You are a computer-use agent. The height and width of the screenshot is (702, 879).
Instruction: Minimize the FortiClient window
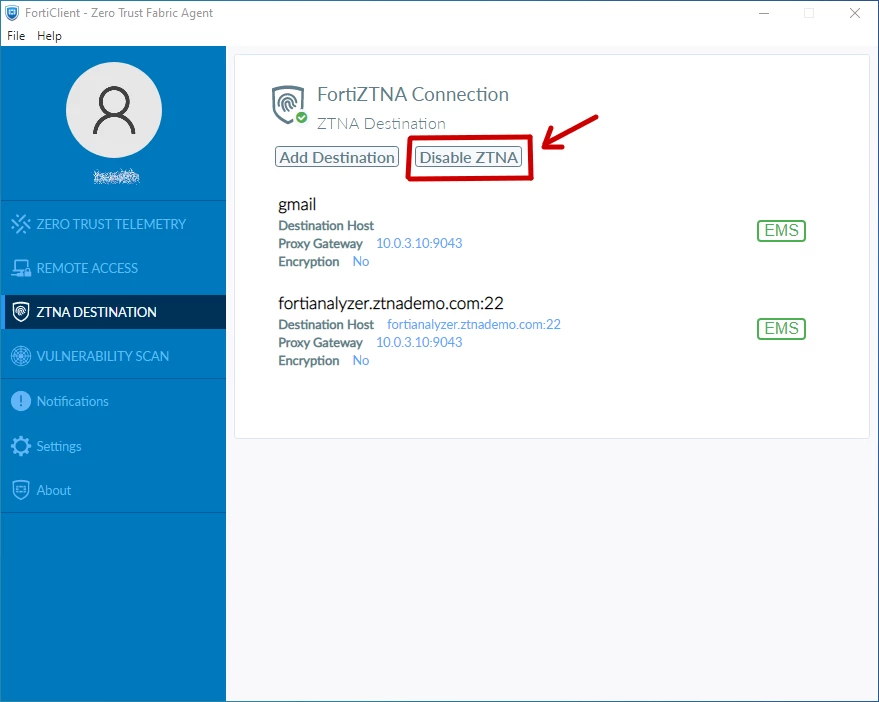(x=764, y=13)
